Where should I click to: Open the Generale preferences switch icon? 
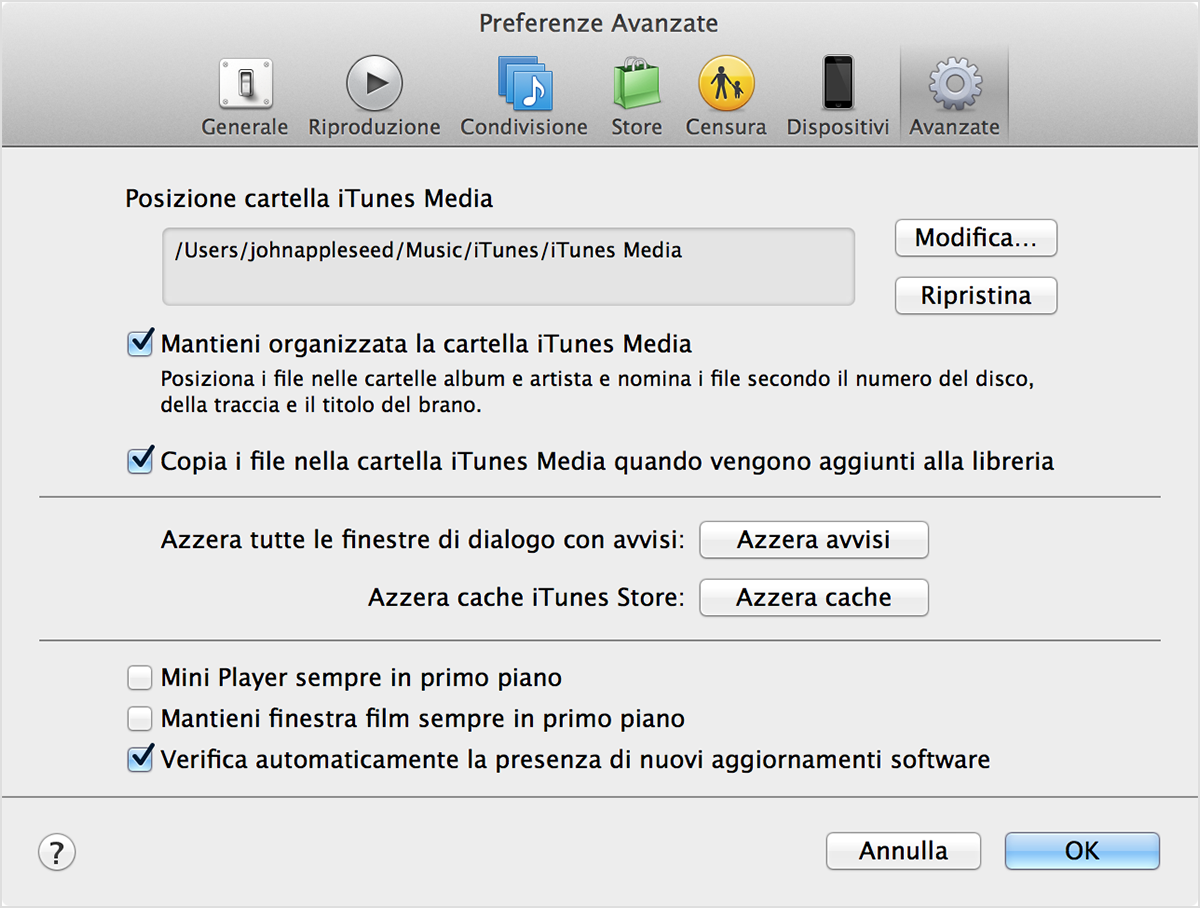(244, 84)
